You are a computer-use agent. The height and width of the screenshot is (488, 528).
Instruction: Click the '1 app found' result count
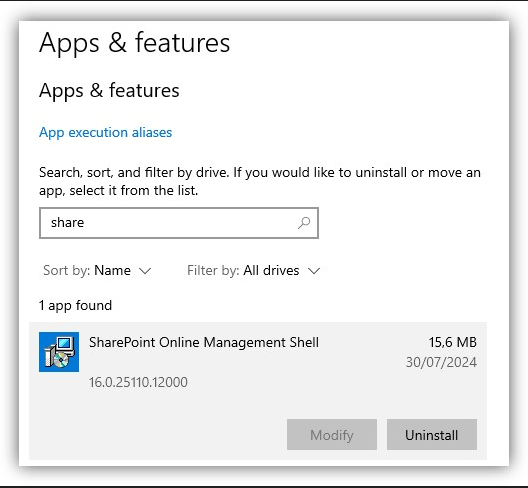coord(75,305)
